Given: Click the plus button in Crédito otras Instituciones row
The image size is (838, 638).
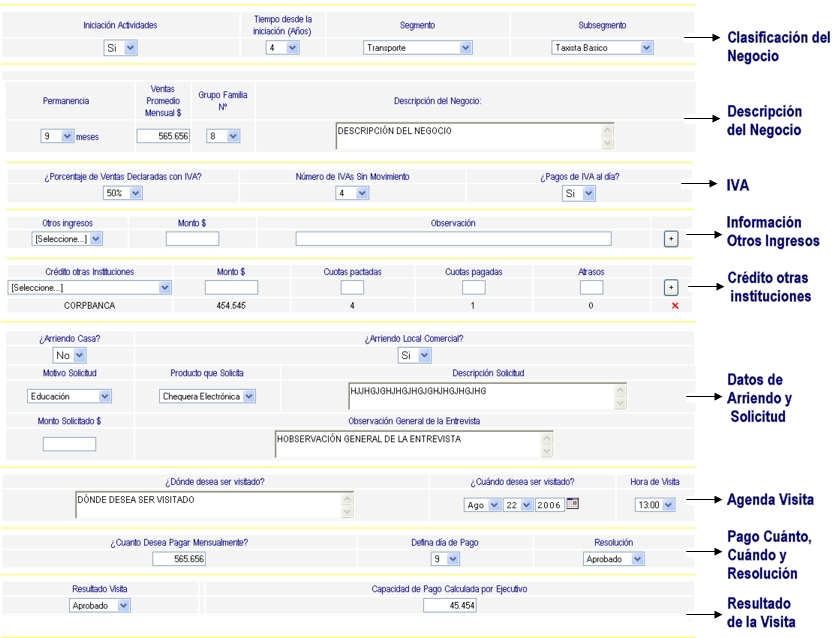Looking at the screenshot, I should pyautogui.click(x=671, y=287).
